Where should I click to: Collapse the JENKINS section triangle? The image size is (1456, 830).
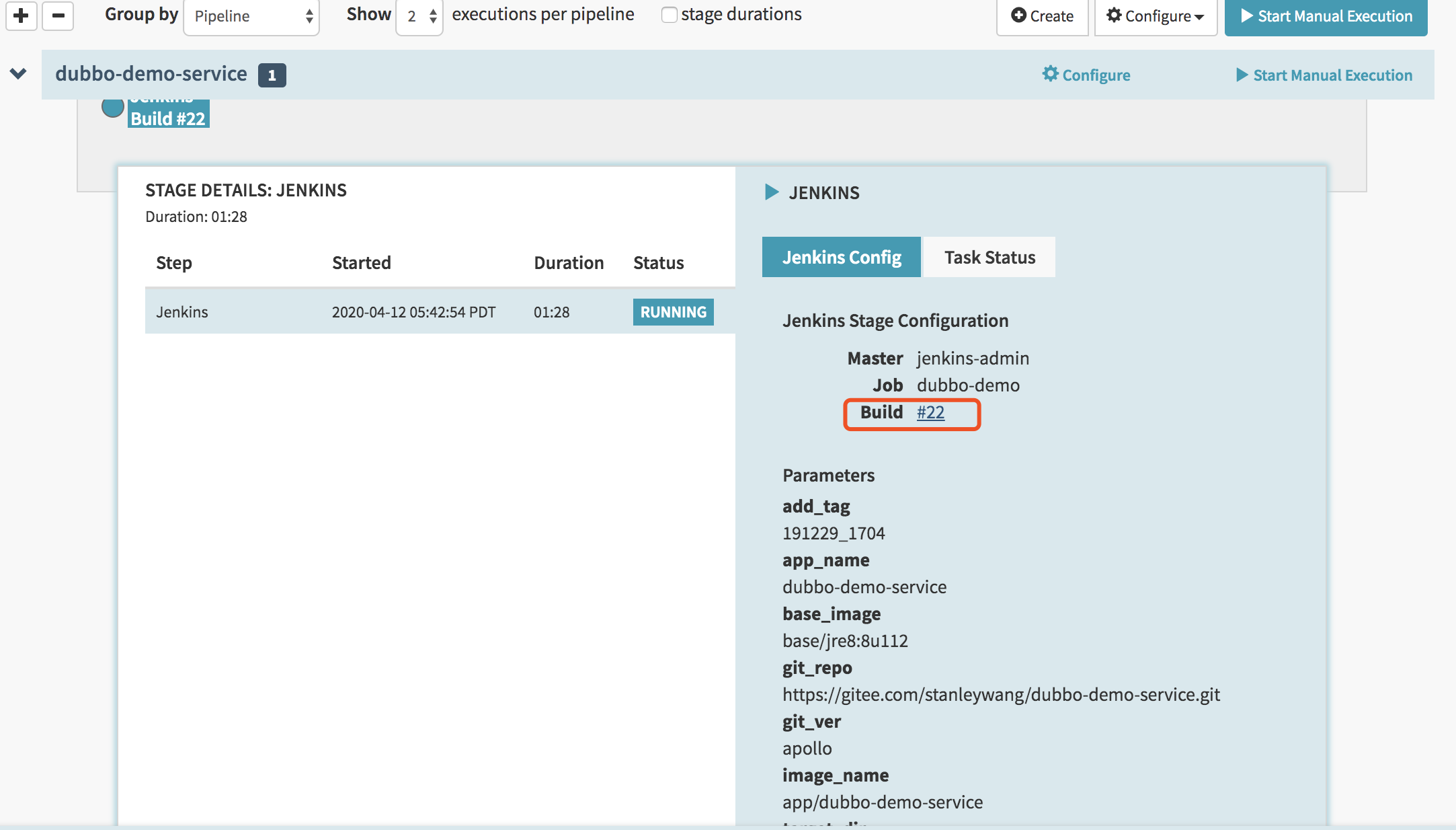772,192
